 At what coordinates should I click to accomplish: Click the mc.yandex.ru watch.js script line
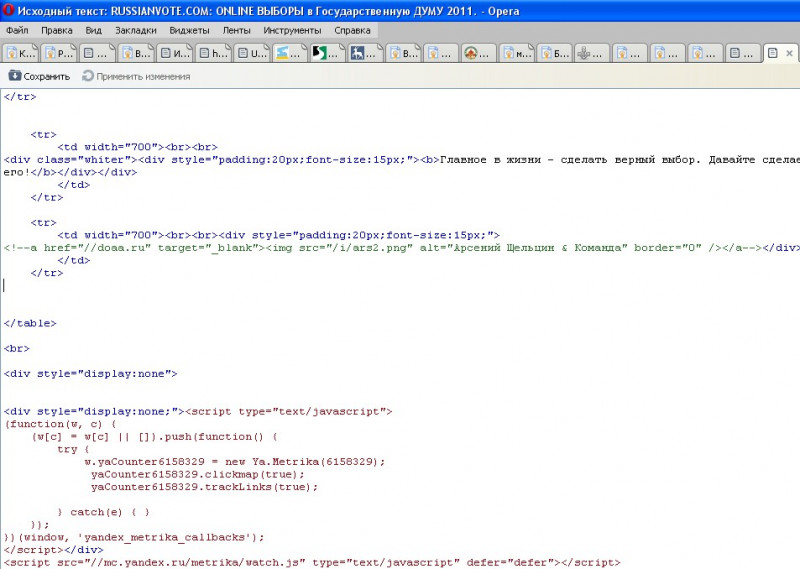[x=312, y=562]
